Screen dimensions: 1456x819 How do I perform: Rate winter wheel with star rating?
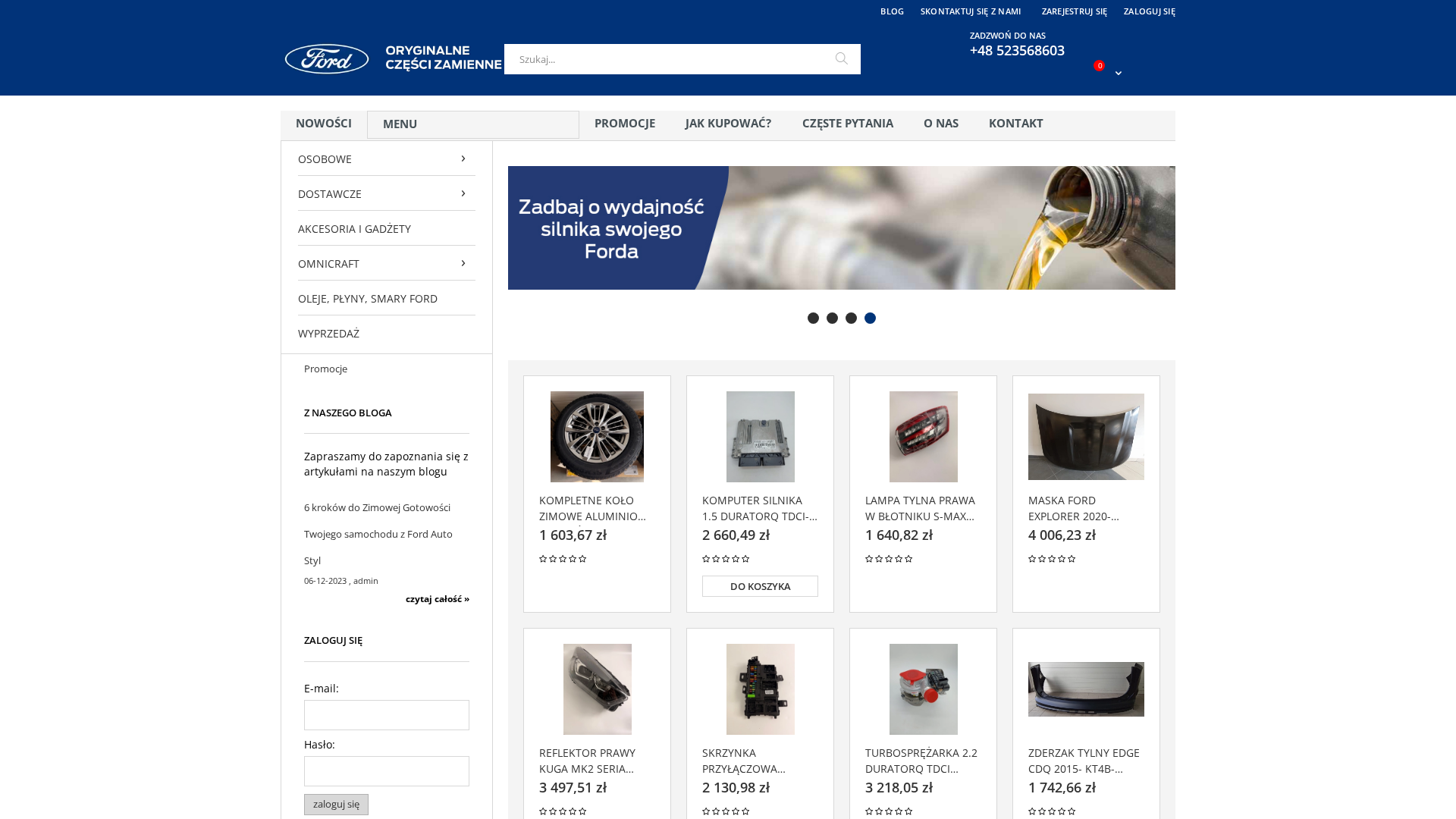tap(563, 559)
